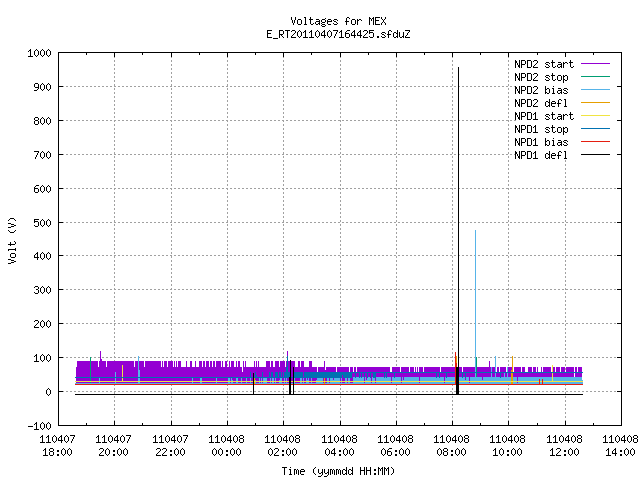The image size is (640, 480).
Task: Click the x-axis tick '110408 14:00'
Action: point(620,446)
